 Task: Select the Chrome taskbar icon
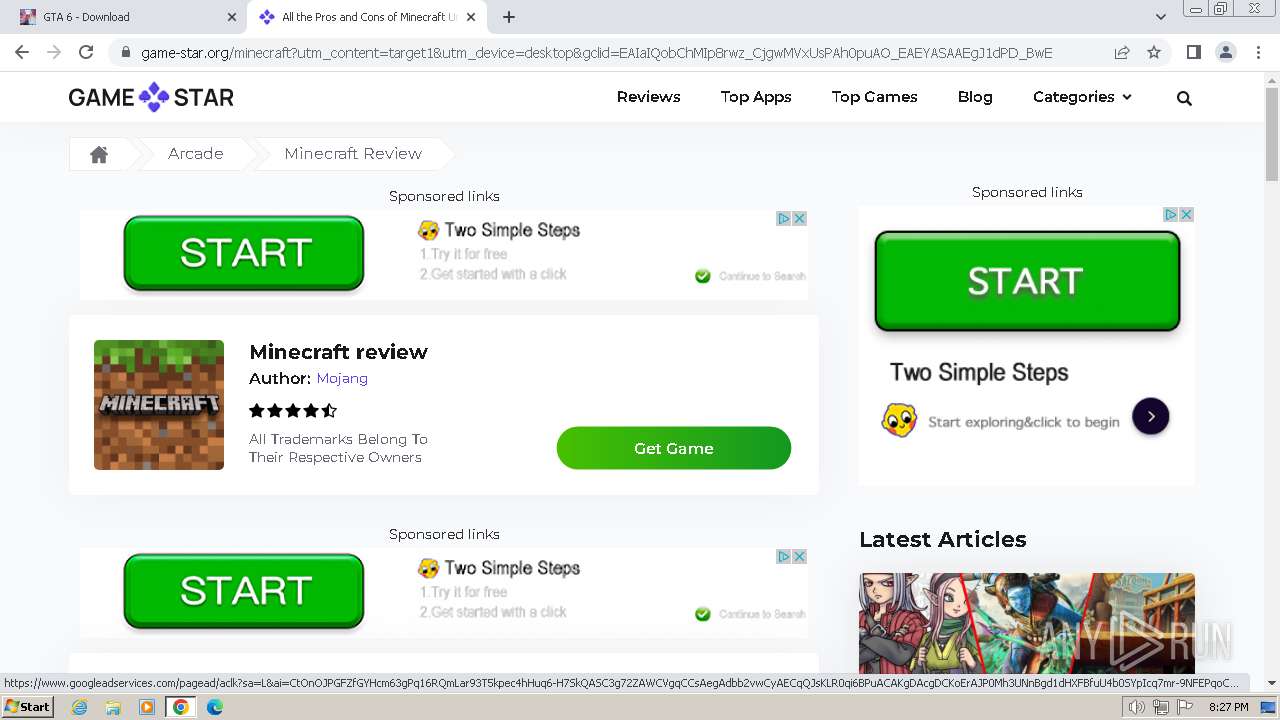pos(180,707)
